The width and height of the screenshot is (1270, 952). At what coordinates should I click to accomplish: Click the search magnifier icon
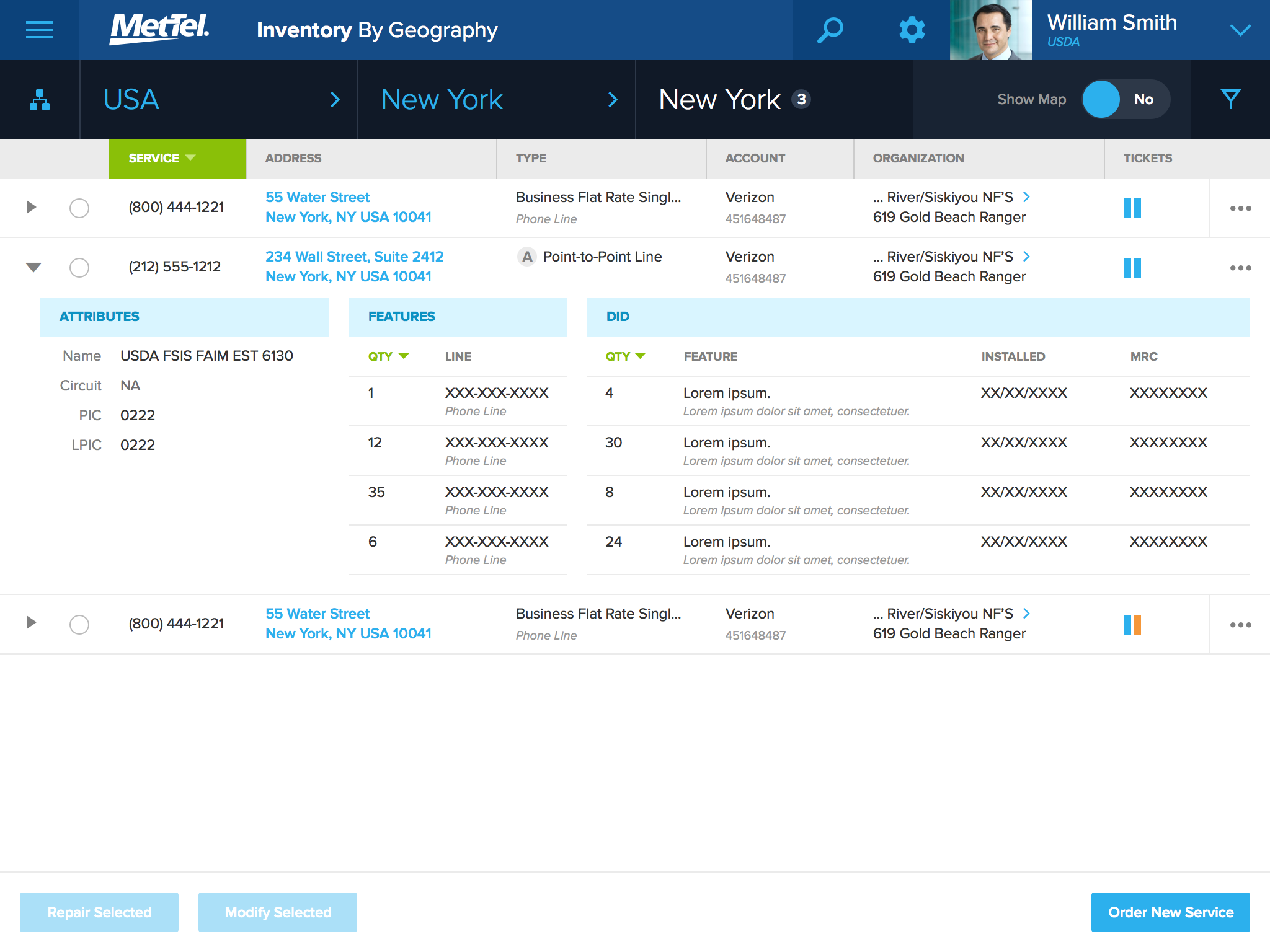(830, 30)
